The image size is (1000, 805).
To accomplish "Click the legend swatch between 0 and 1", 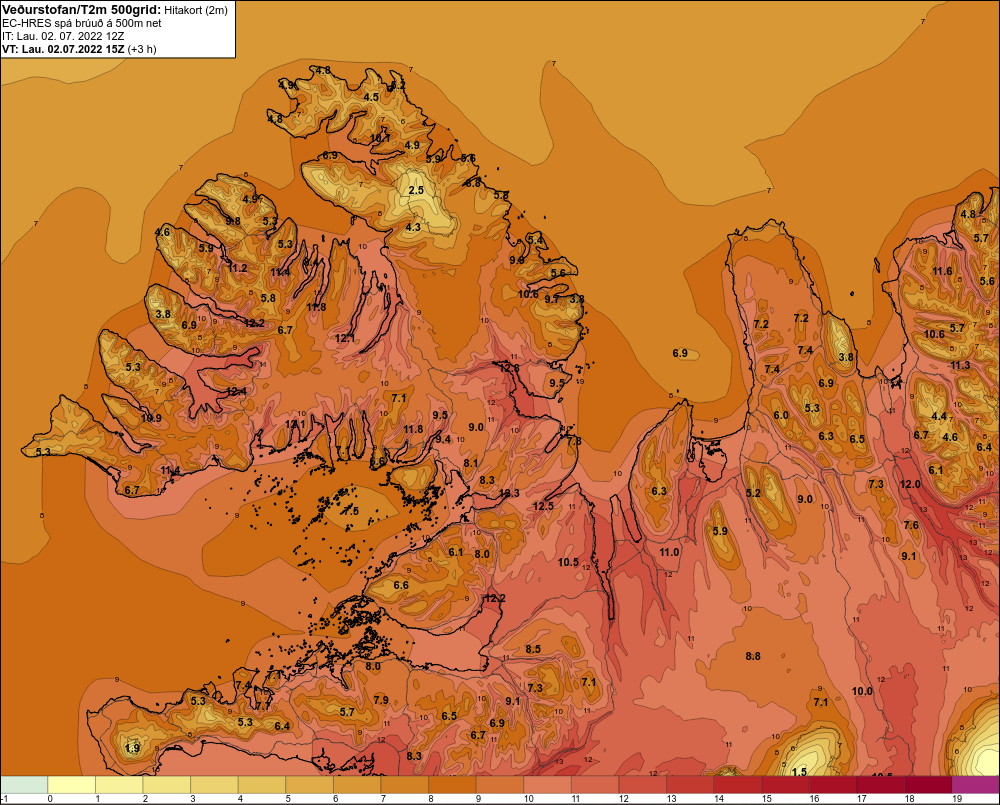I will coord(71,784).
